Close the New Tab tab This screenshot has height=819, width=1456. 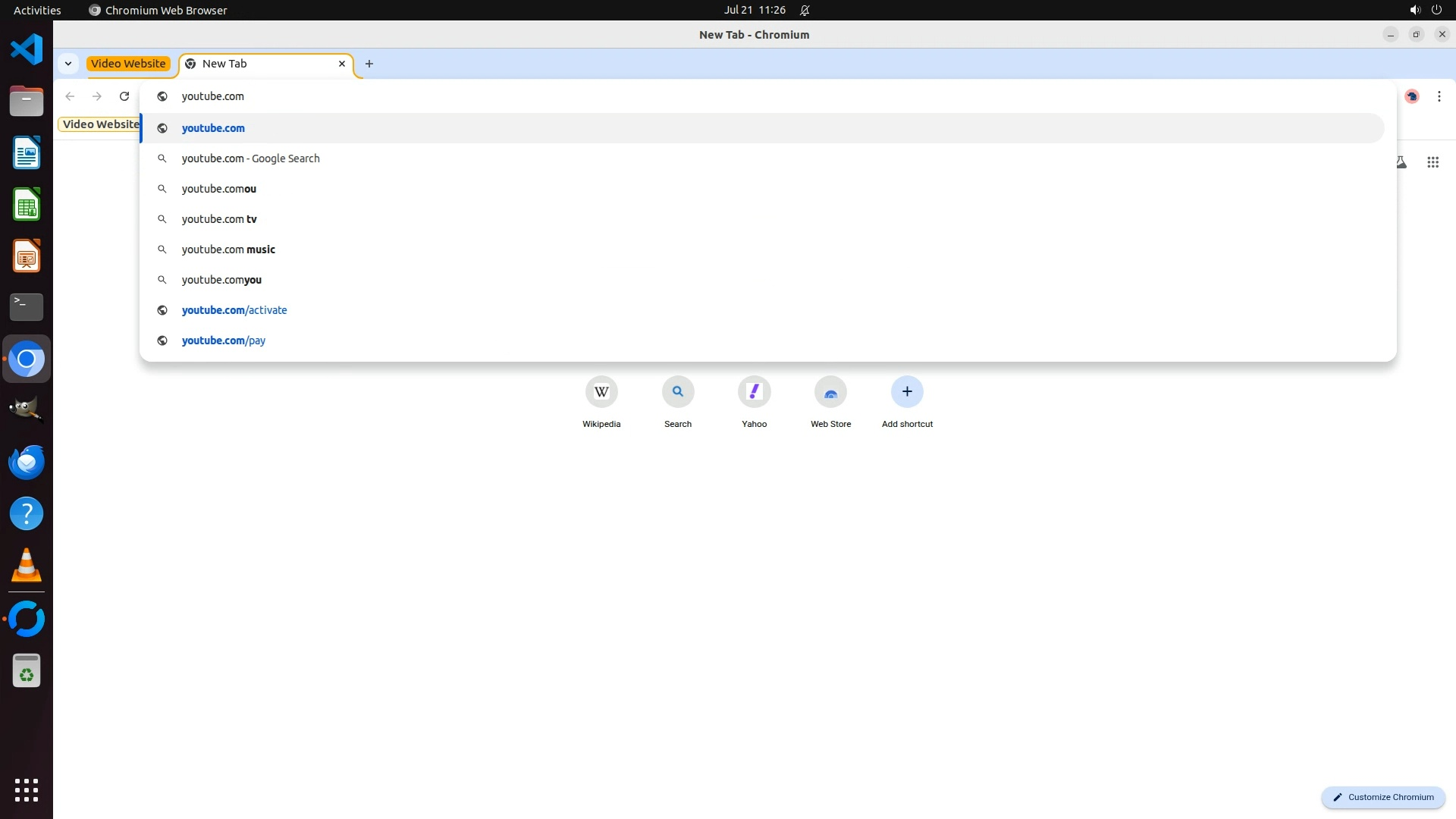point(342,64)
